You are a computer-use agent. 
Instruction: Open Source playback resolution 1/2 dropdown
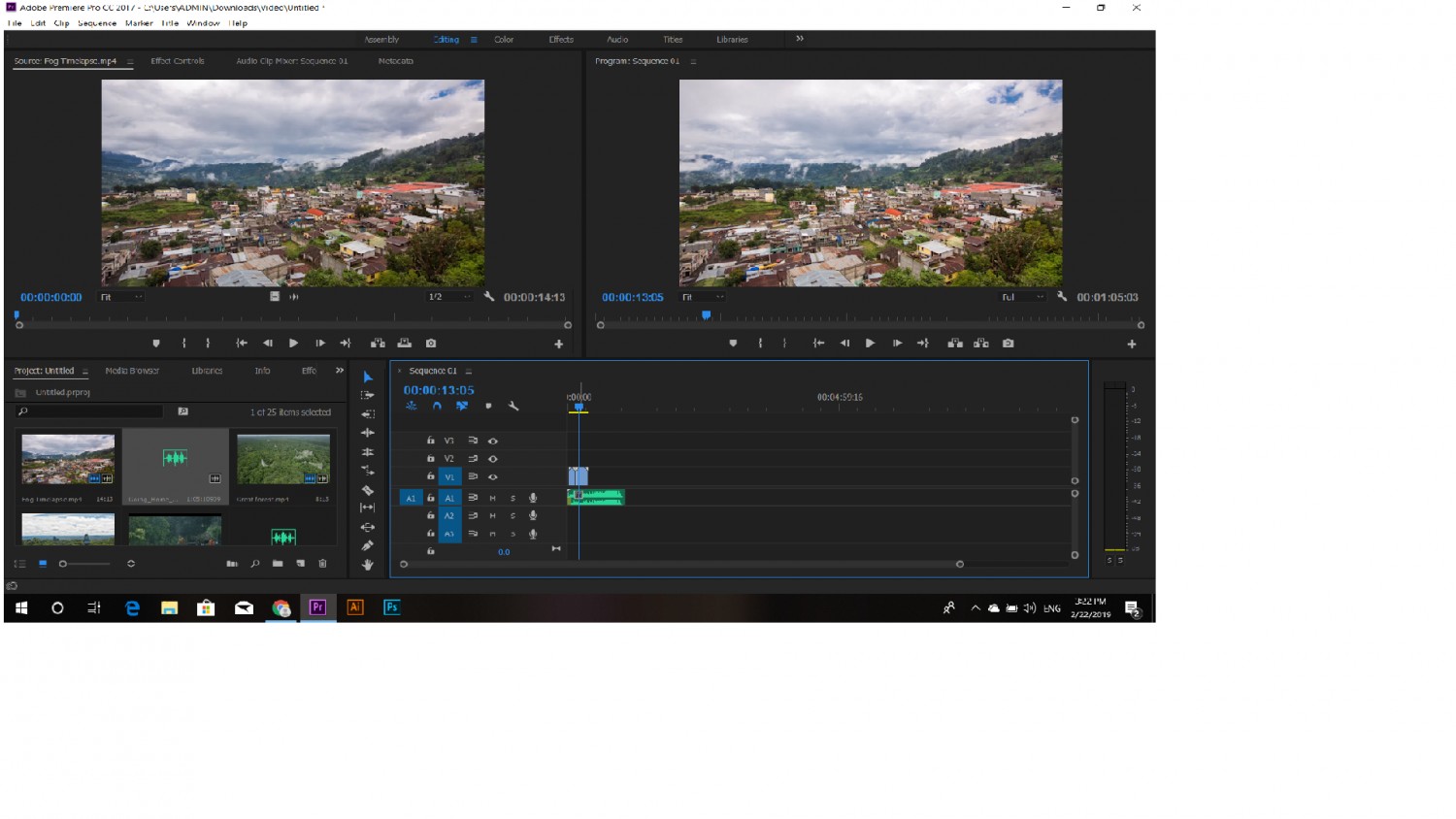coord(450,297)
